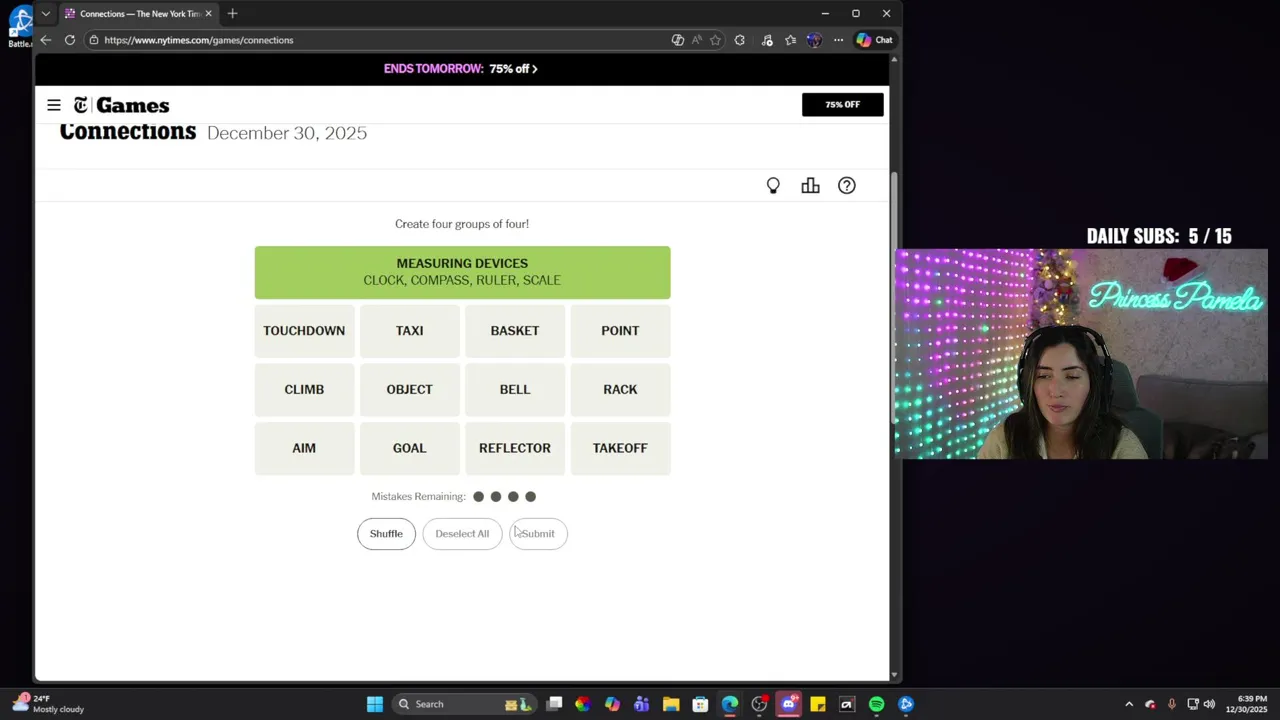The image size is (1280, 720).
Task: Open the volume speaker tray icon
Action: (x=1209, y=704)
